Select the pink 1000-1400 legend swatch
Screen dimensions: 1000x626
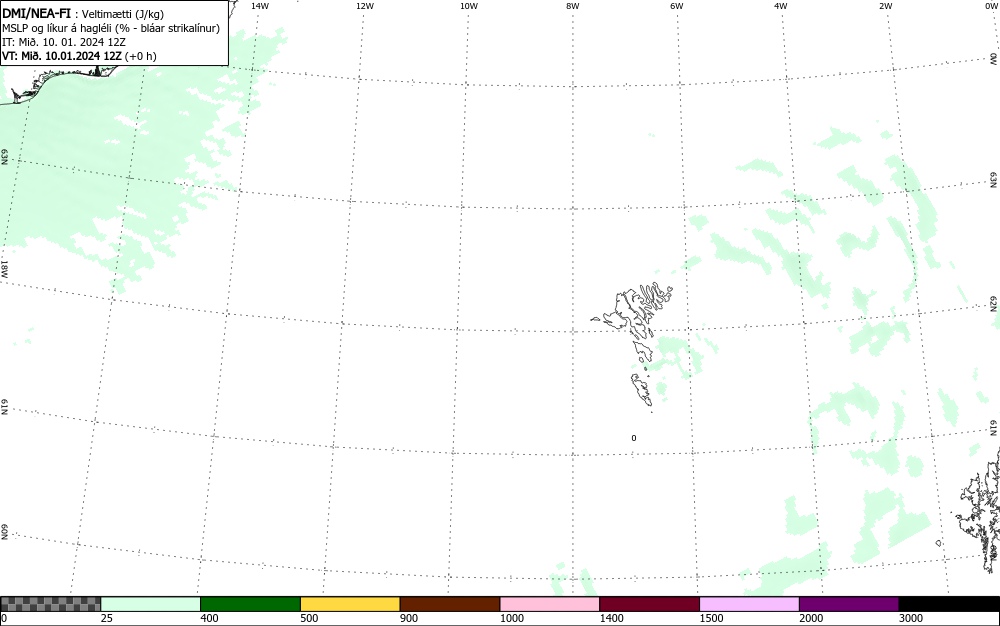(550, 604)
